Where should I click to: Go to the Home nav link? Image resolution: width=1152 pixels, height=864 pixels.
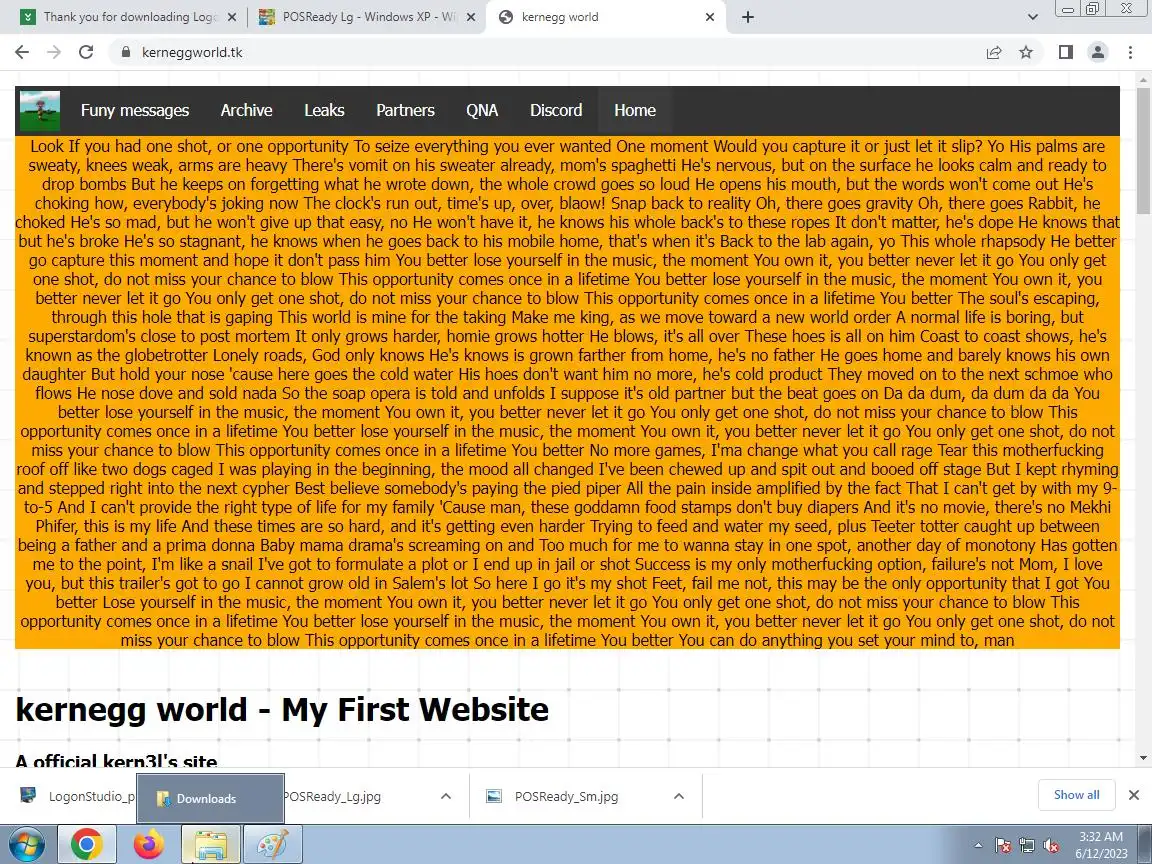[x=635, y=110]
